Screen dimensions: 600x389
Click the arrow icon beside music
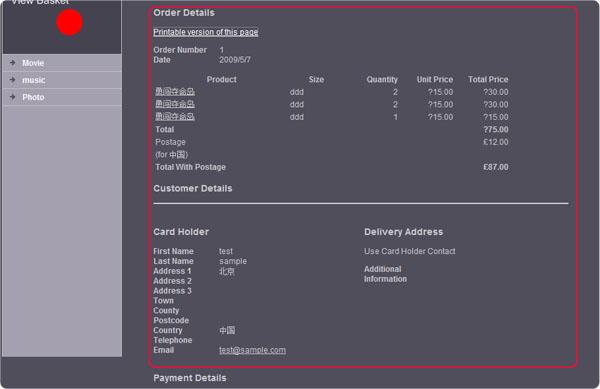[x=13, y=80]
